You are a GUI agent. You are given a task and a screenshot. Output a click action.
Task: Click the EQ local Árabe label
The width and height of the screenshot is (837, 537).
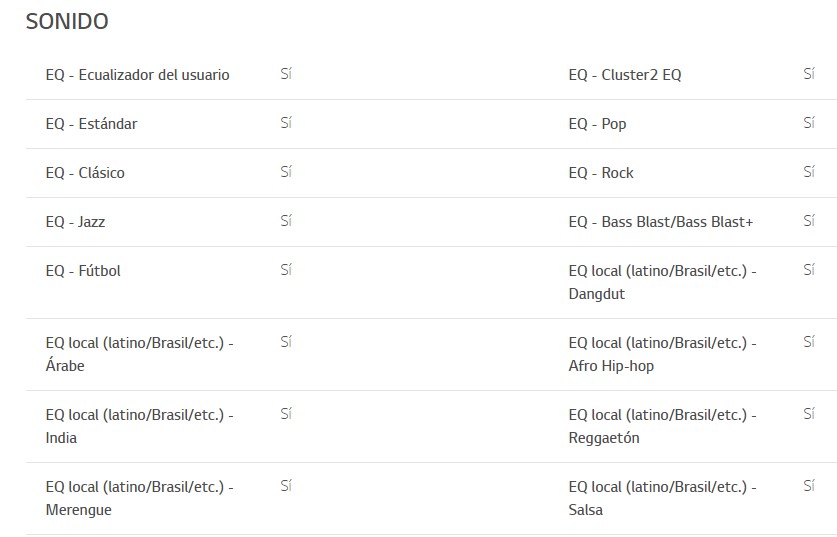(139, 354)
